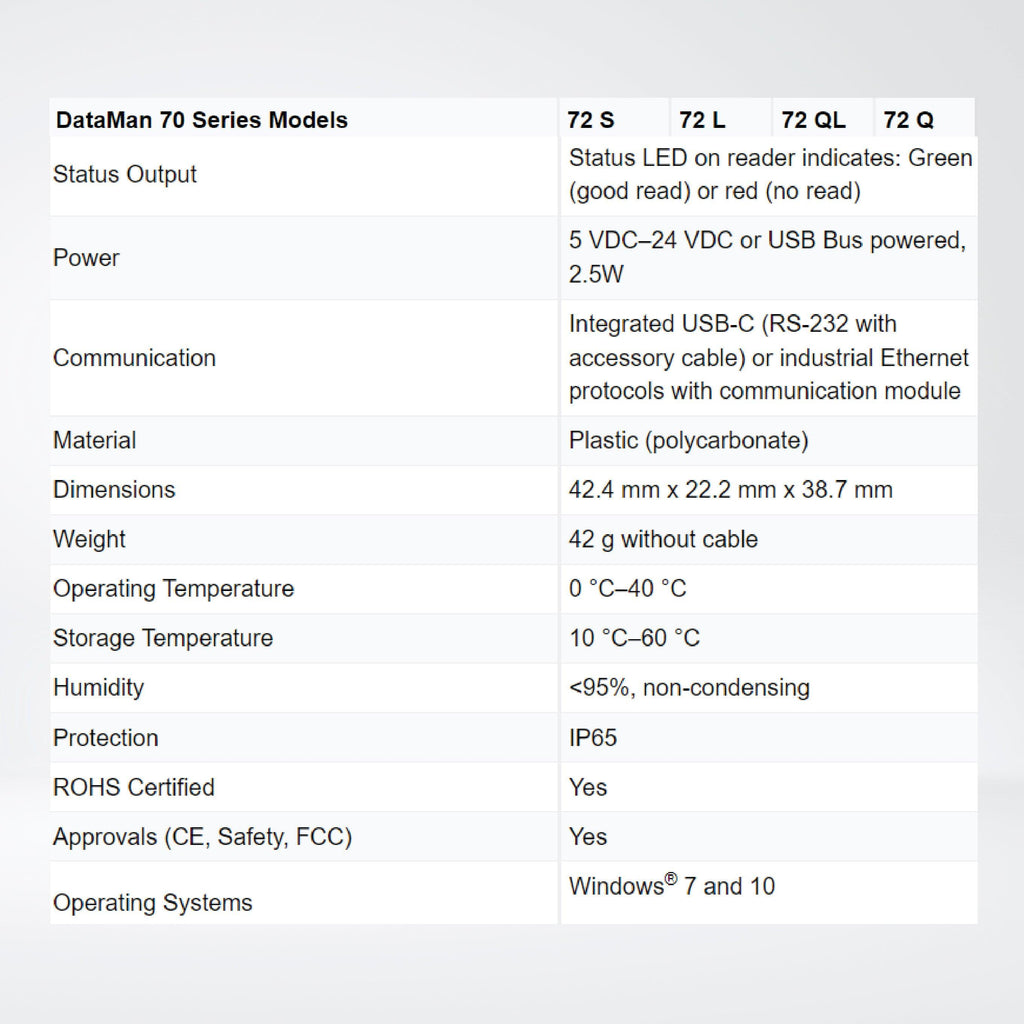This screenshot has height=1024, width=1024.
Task: Select the Status Output row label
Action: point(125,174)
